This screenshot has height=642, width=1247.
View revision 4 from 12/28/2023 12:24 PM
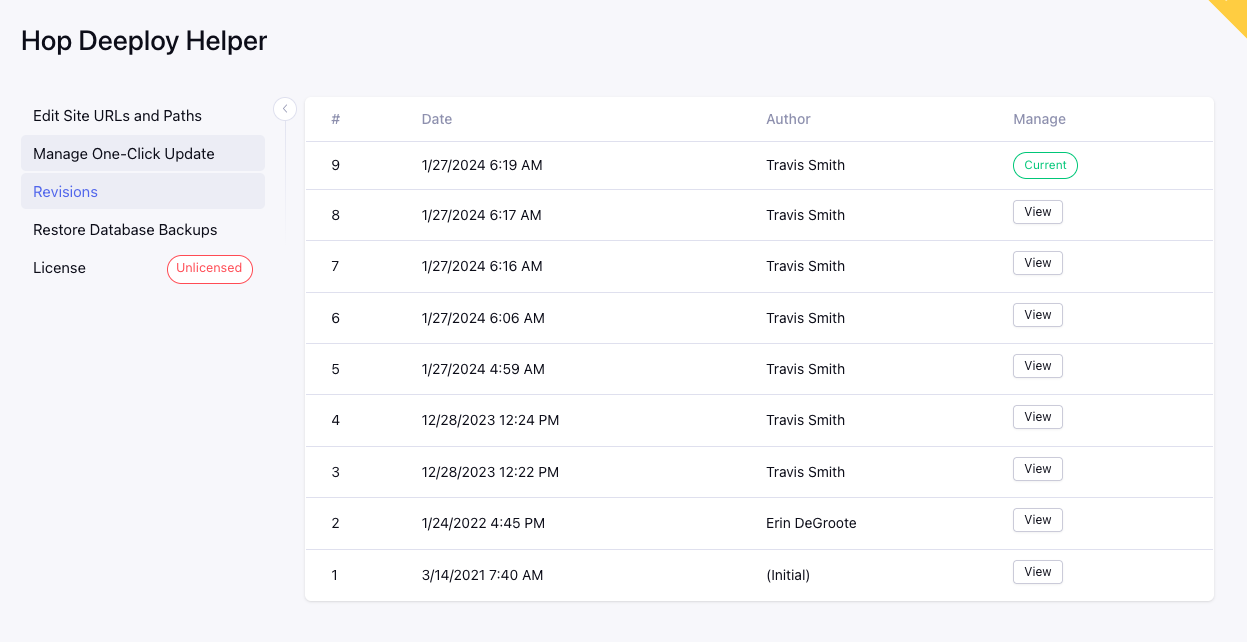click(x=1037, y=417)
